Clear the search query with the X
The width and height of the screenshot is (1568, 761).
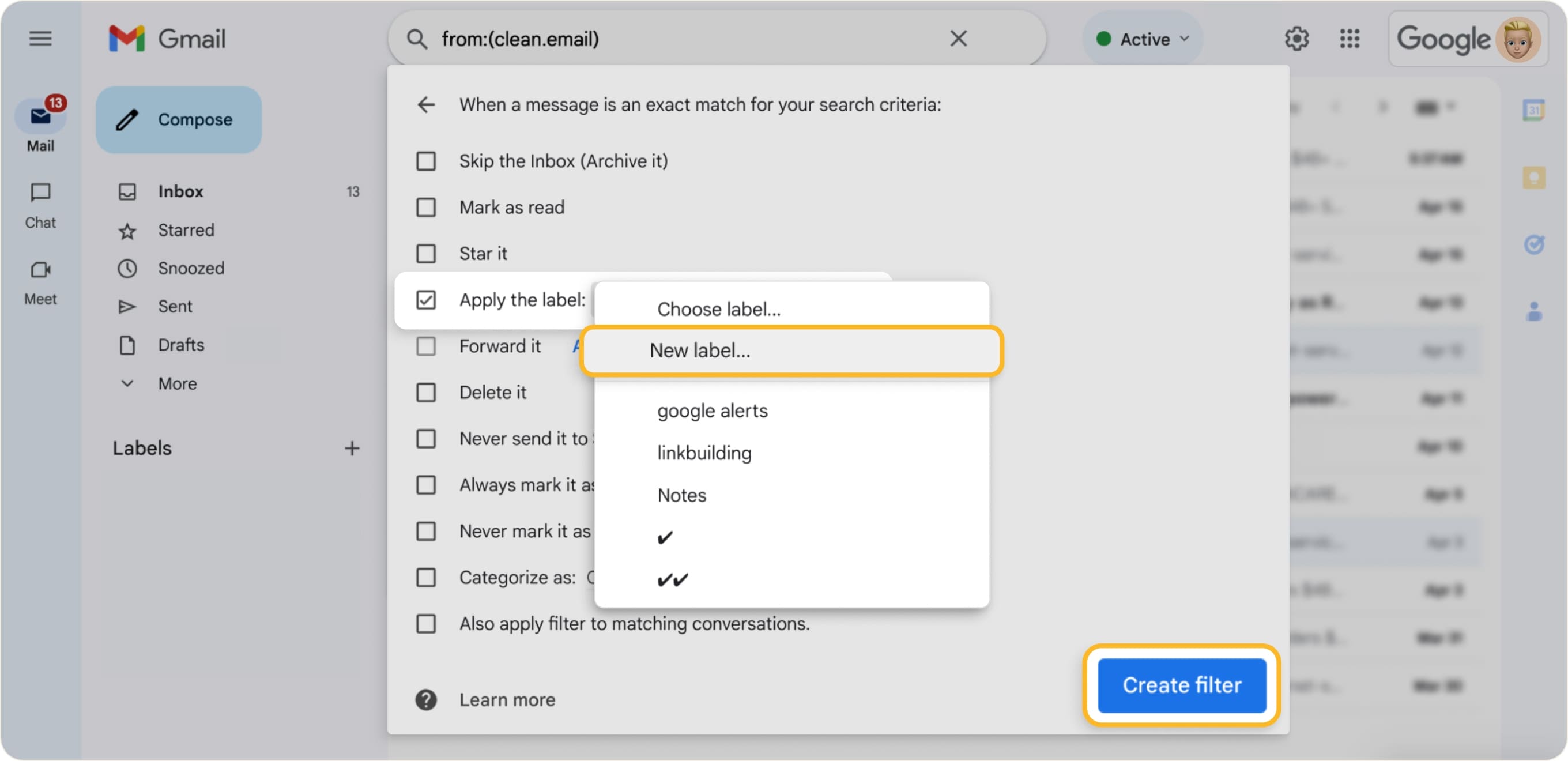(958, 37)
